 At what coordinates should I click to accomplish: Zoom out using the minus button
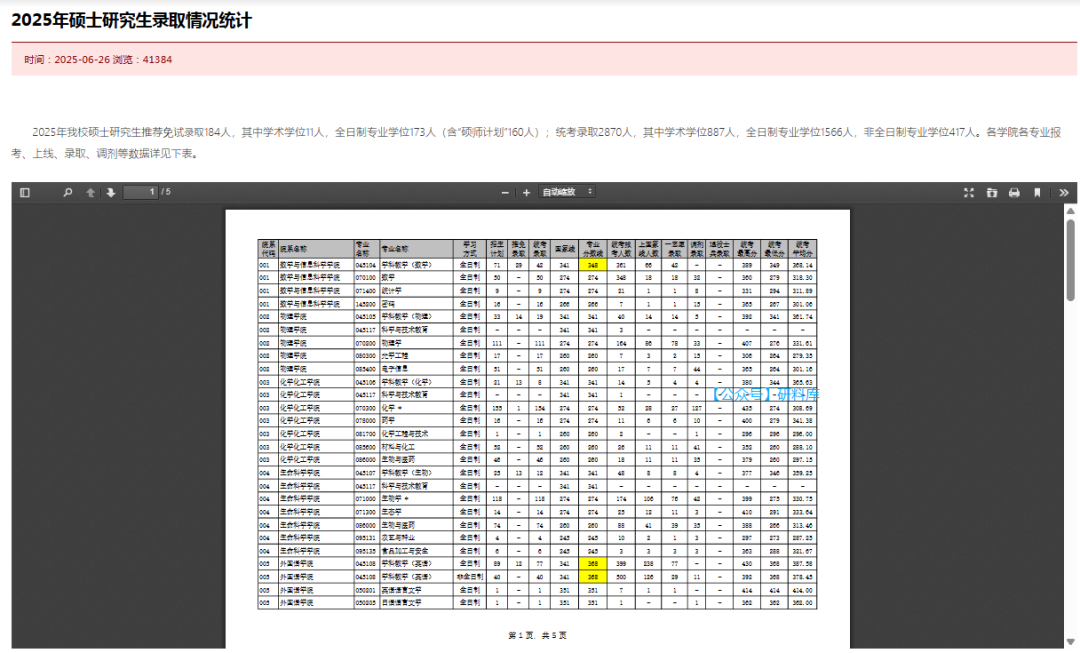(505, 192)
